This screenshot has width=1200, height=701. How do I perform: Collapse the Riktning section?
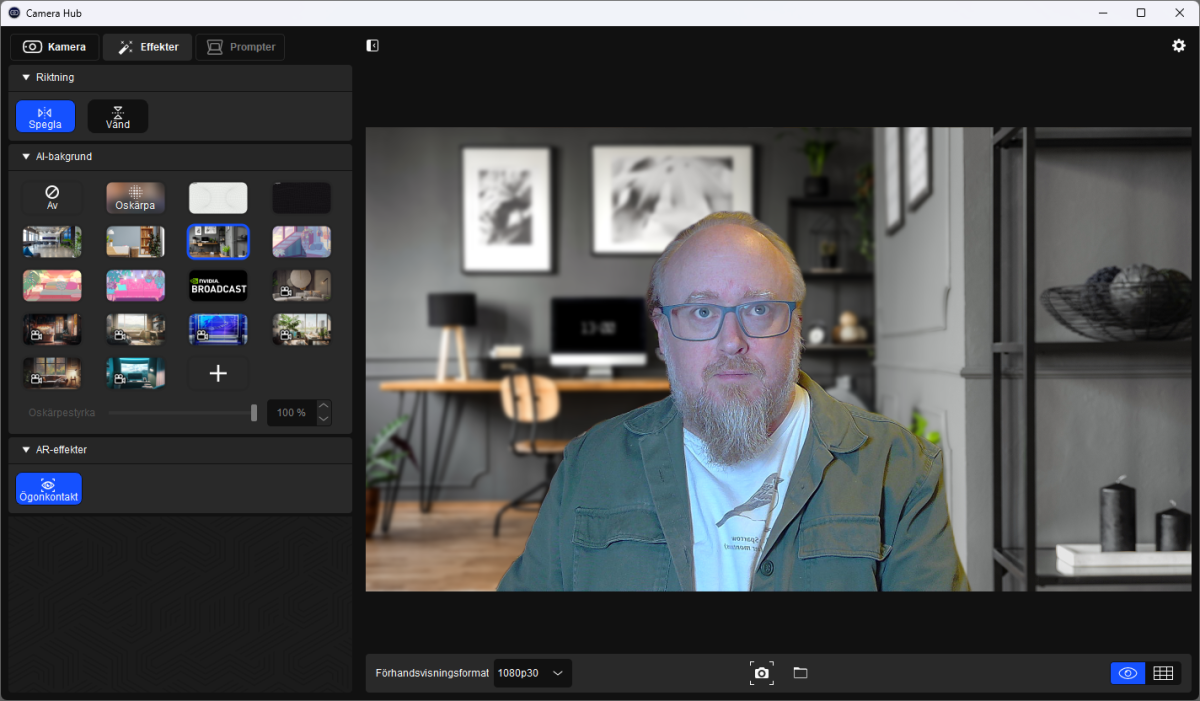25,77
